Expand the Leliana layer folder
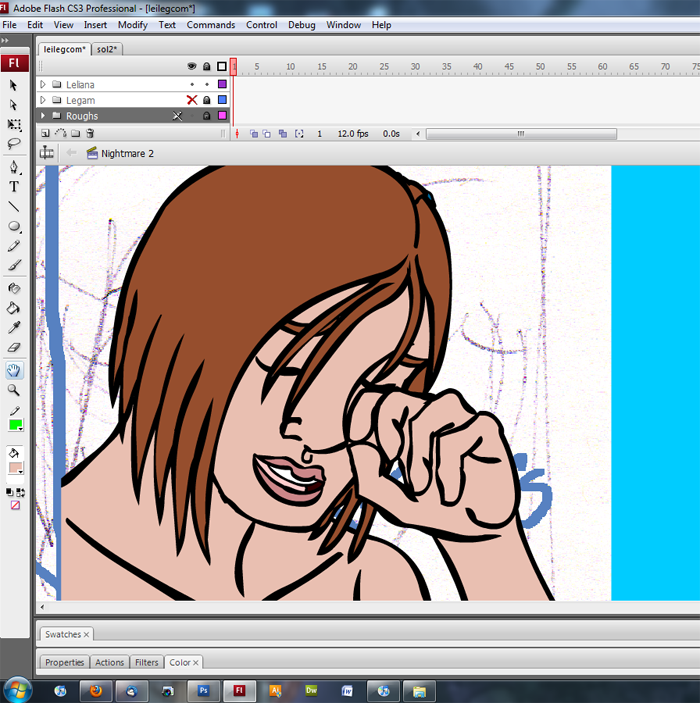700x703 pixels. 43,85
